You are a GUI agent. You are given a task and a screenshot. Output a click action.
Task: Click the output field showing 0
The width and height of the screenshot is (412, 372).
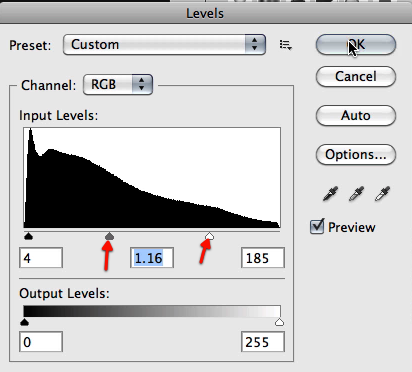[41, 342]
